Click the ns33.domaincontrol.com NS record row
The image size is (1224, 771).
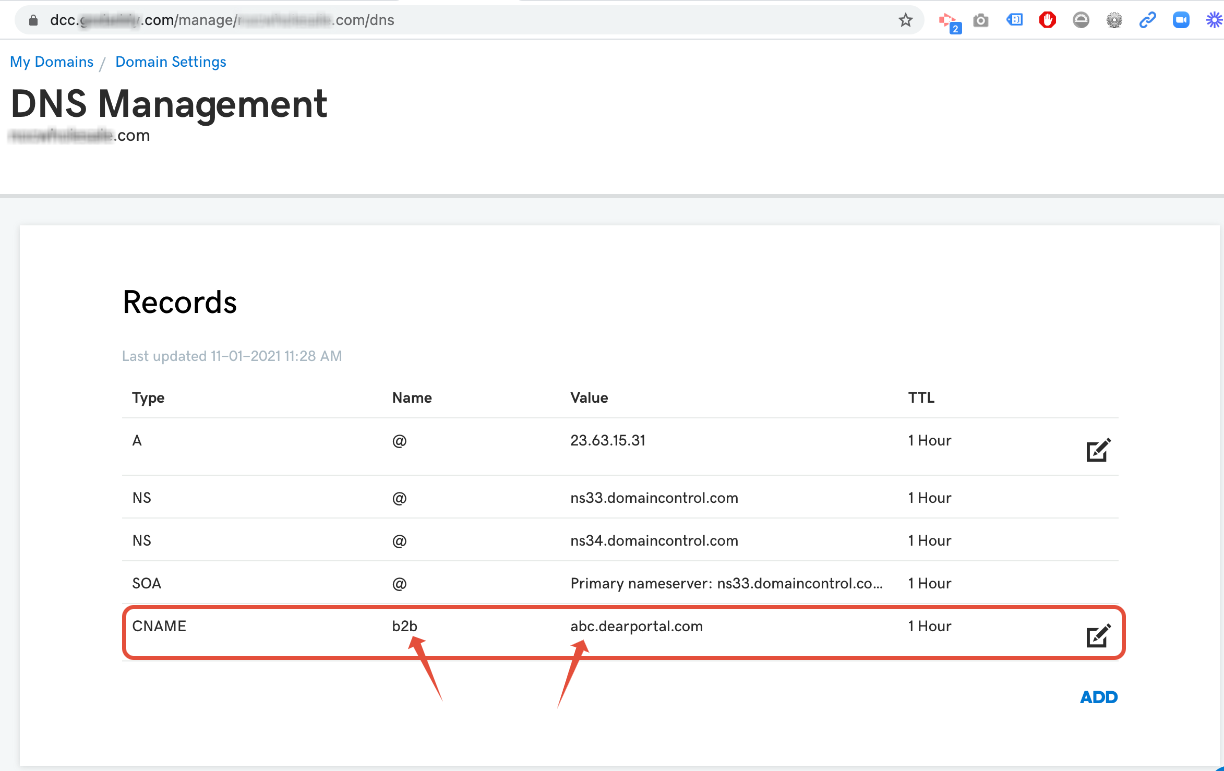654,498
